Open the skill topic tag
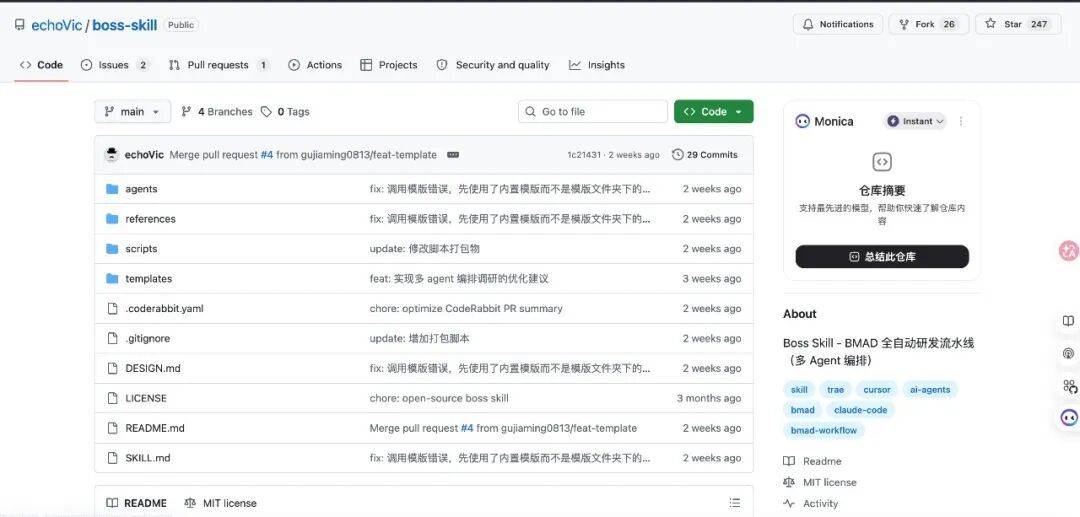 coord(799,390)
